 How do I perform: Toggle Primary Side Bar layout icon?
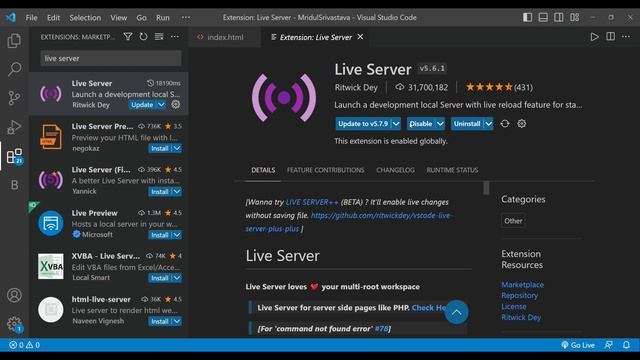click(x=527, y=17)
